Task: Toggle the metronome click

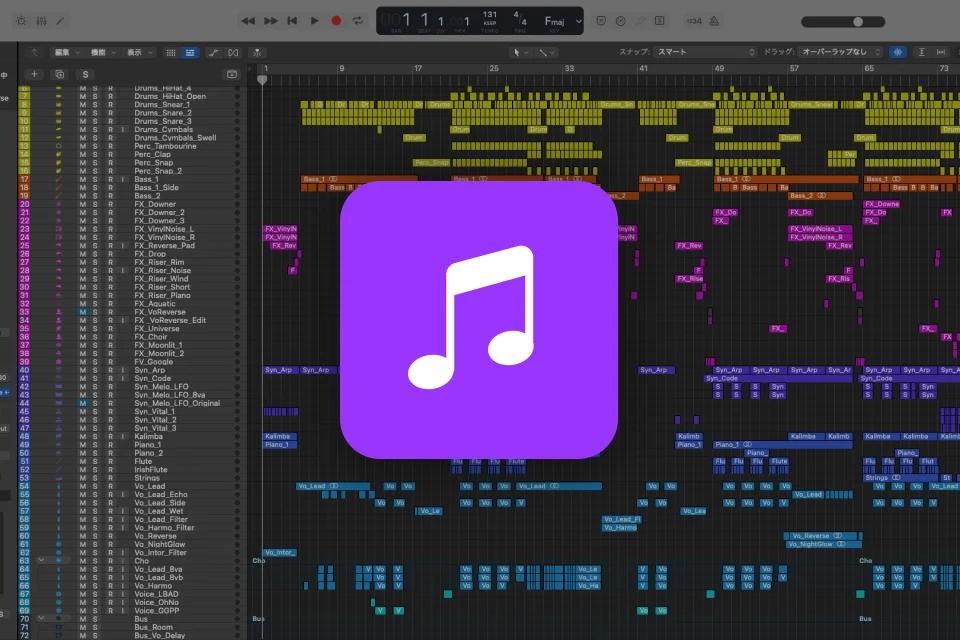Action: click(x=714, y=21)
